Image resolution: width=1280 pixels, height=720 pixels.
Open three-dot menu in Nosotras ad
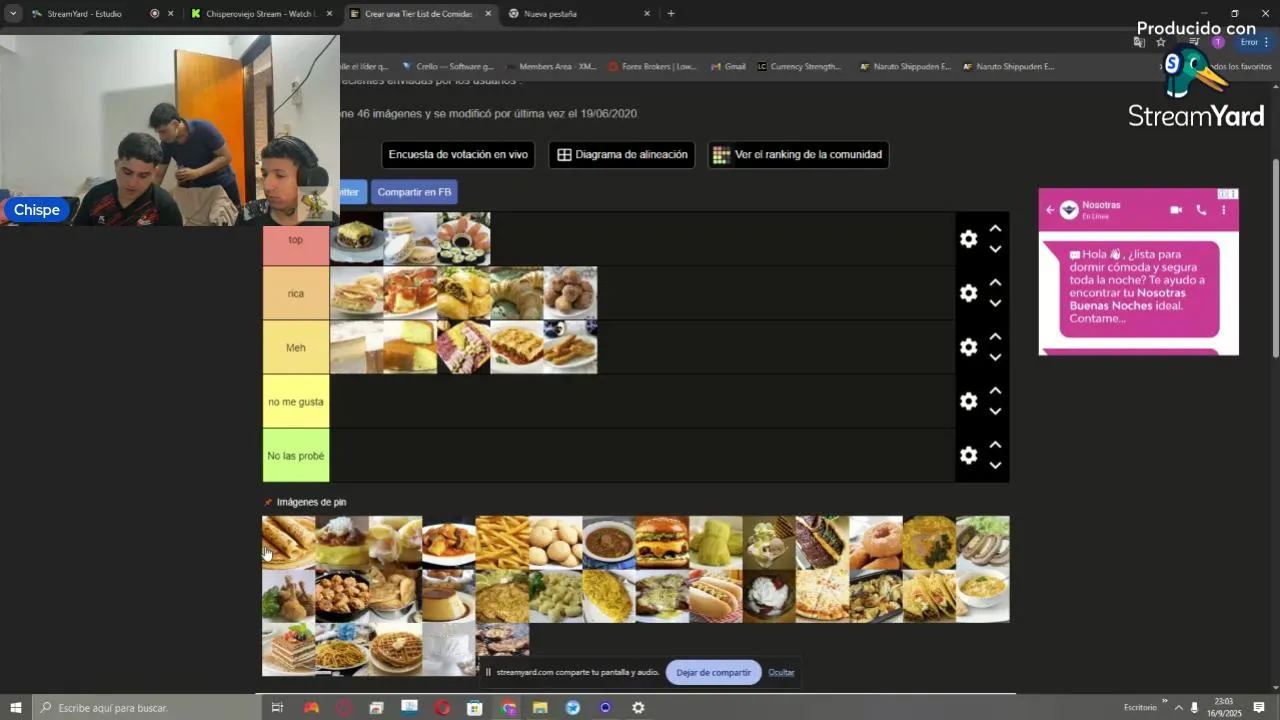tap(1223, 210)
